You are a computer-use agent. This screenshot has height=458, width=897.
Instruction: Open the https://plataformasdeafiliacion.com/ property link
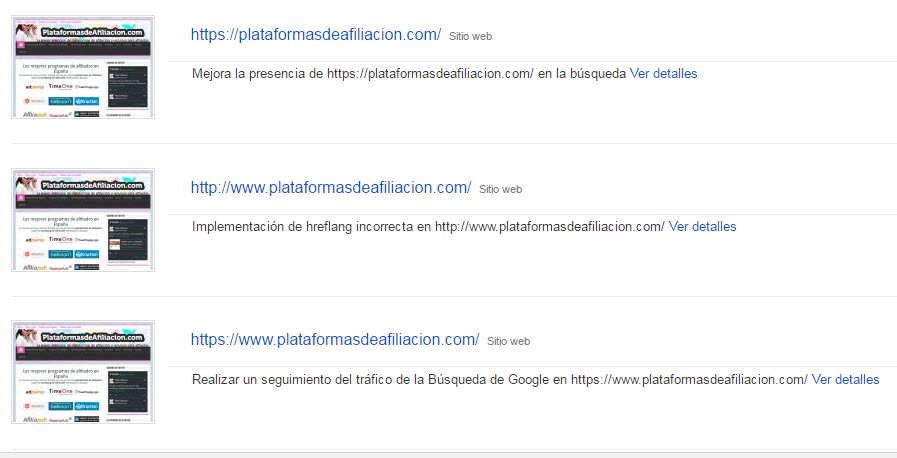[x=316, y=35]
